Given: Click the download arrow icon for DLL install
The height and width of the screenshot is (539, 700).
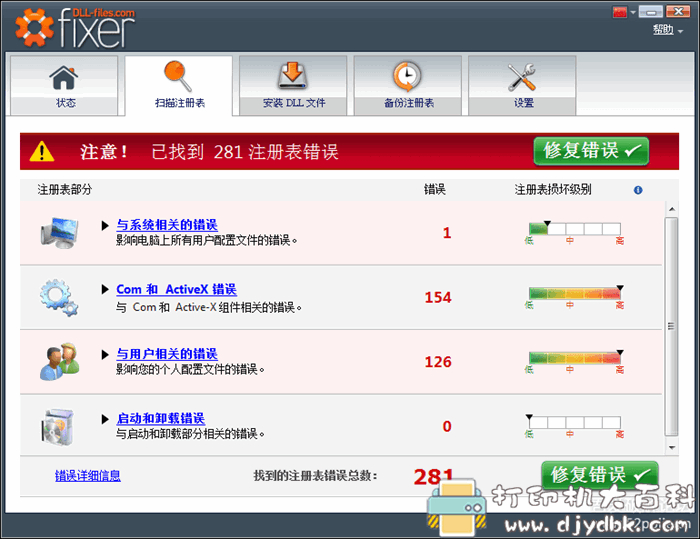Looking at the screenshot, I should (293, 75).
